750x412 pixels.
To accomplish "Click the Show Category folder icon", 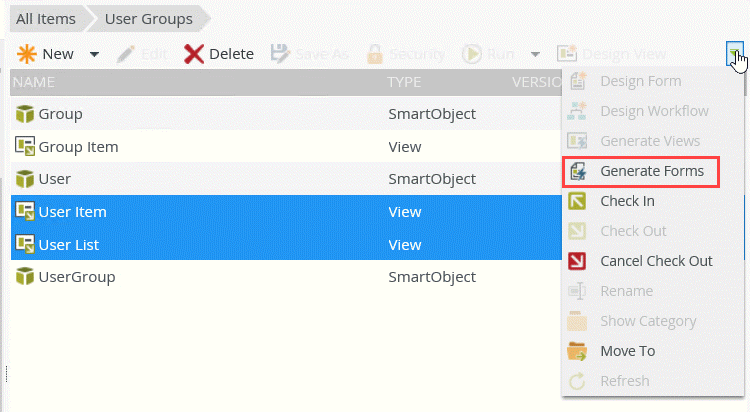I will pos(577,321).
